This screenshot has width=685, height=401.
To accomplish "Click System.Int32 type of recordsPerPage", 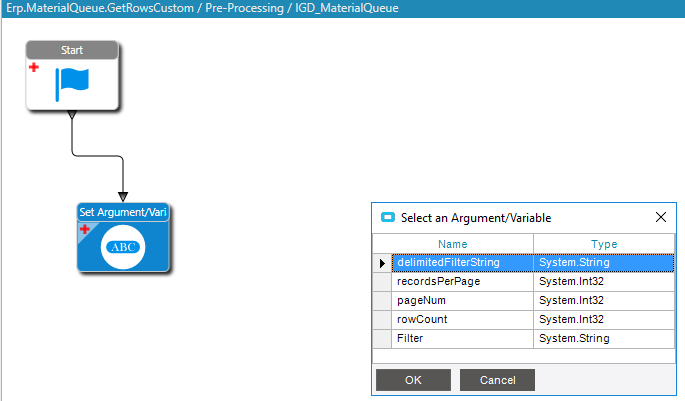I will tap(604, 281).
